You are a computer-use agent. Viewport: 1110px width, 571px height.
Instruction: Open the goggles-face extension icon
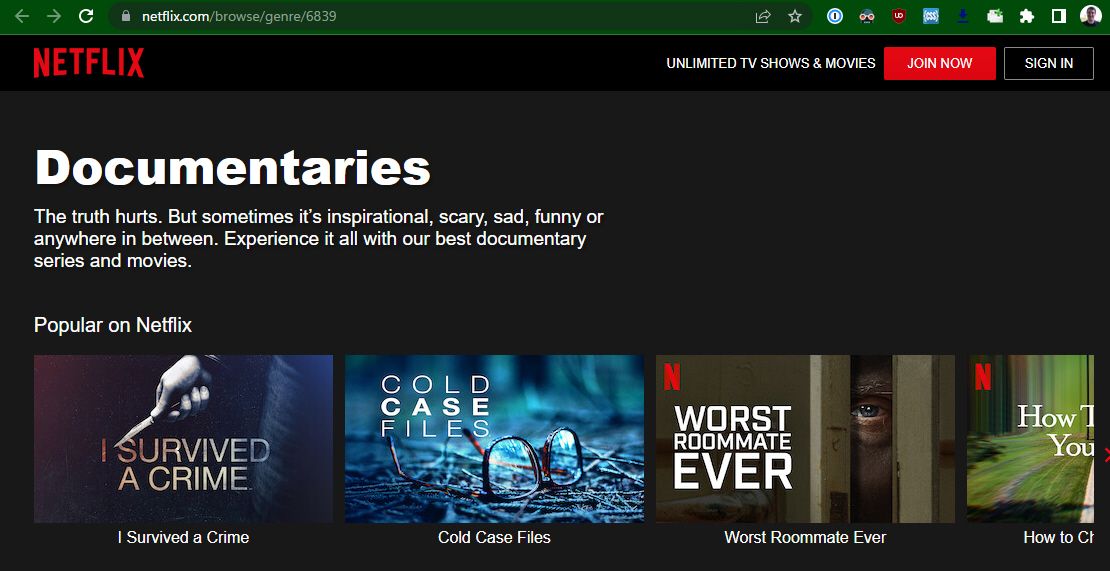coord(867,16)
